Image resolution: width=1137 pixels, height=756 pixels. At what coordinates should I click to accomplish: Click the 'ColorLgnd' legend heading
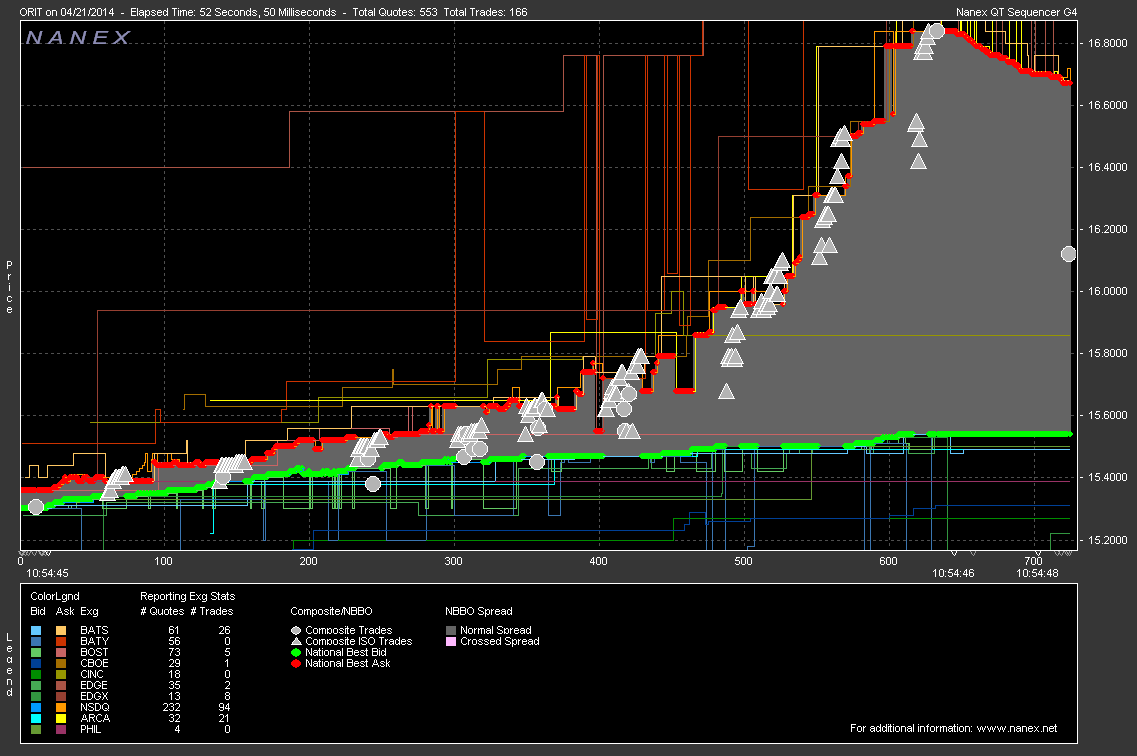click(x=55, y=597)
